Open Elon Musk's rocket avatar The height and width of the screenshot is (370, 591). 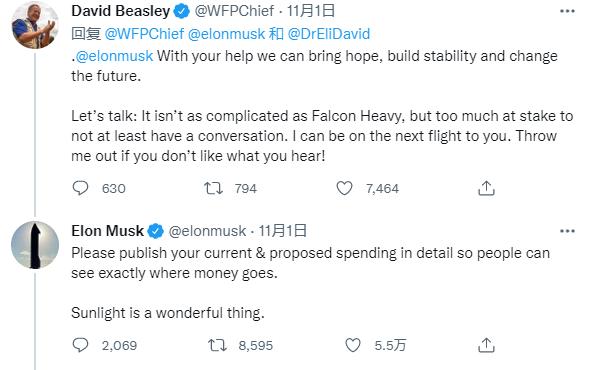point(35,245)
